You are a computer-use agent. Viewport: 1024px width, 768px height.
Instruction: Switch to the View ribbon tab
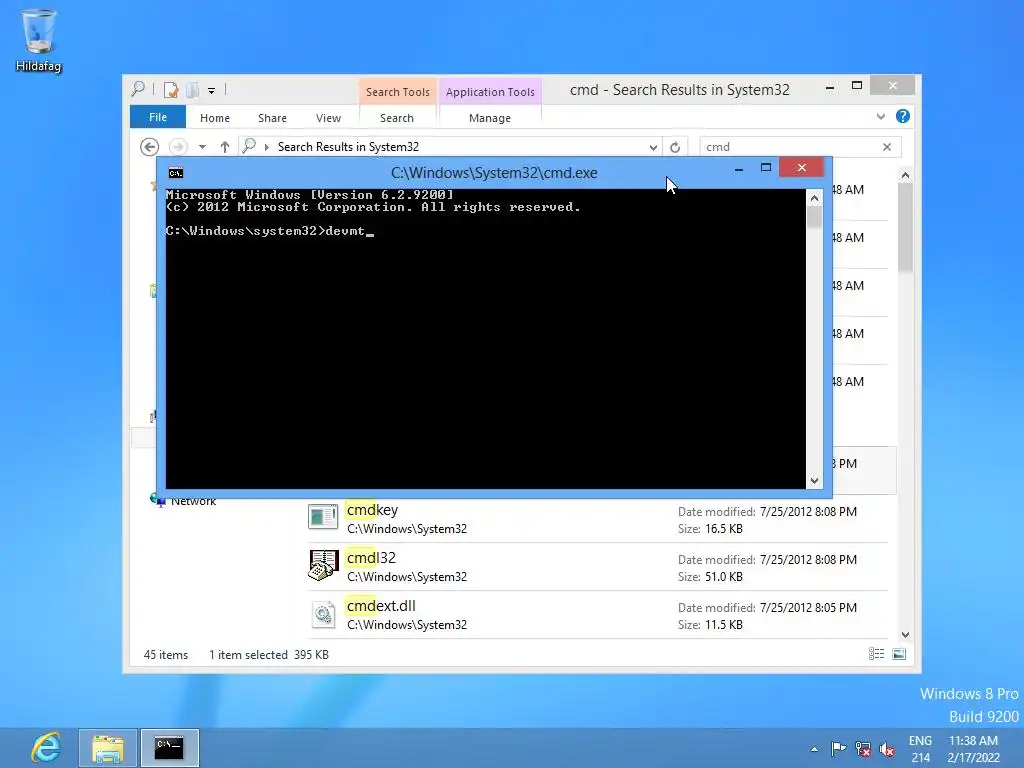328,118
